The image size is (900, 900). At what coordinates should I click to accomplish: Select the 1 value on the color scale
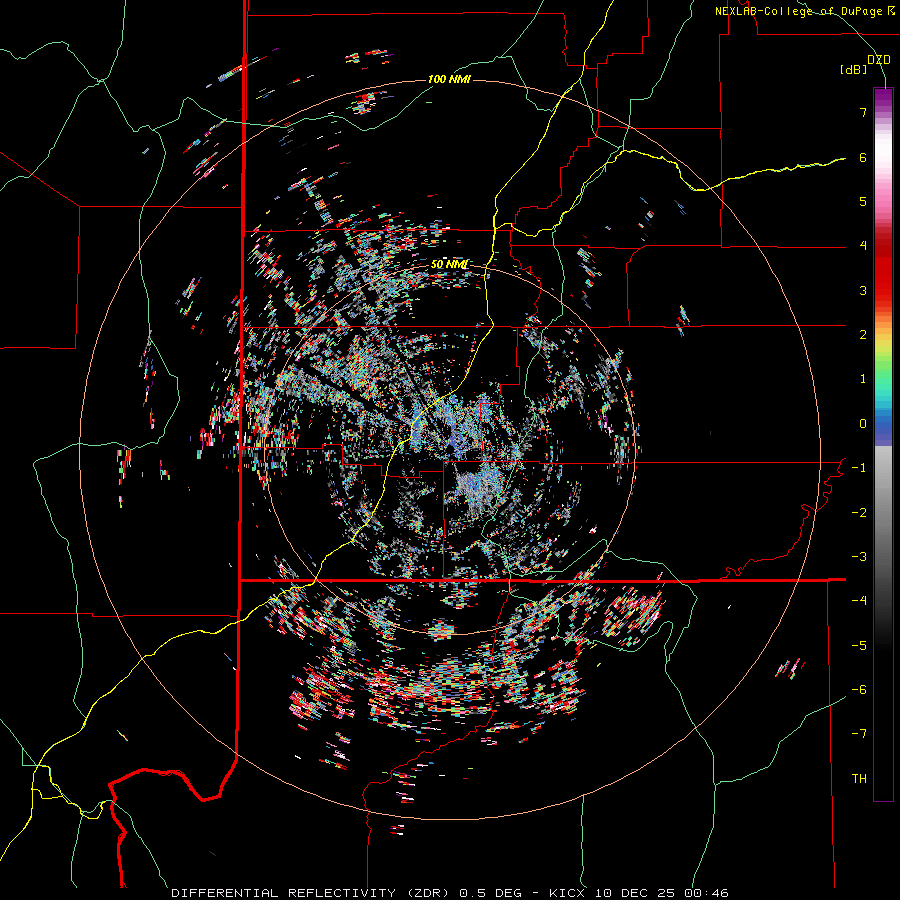[x=863, y=379]
